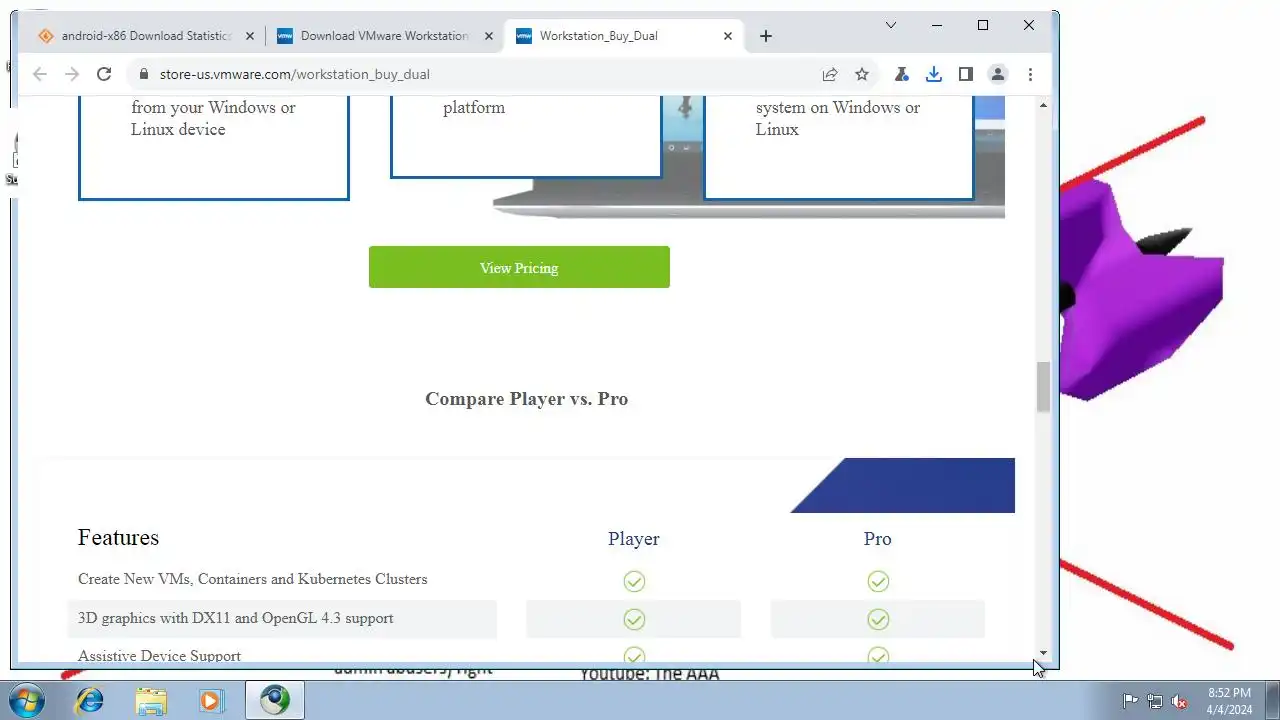The image size is (1280, 720).
Task: Click the Features heading
Action: (118, 537)
